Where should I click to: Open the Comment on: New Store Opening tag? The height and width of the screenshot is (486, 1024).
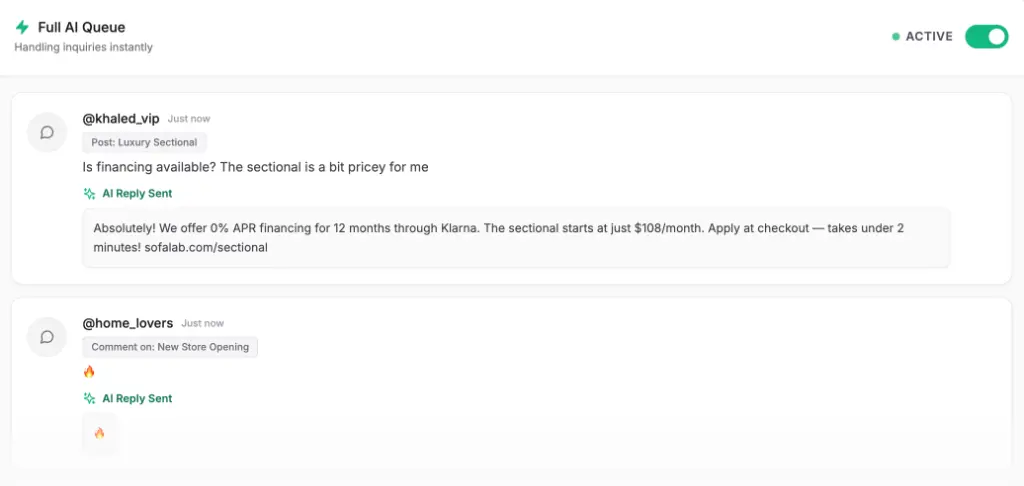click(170, 347)
